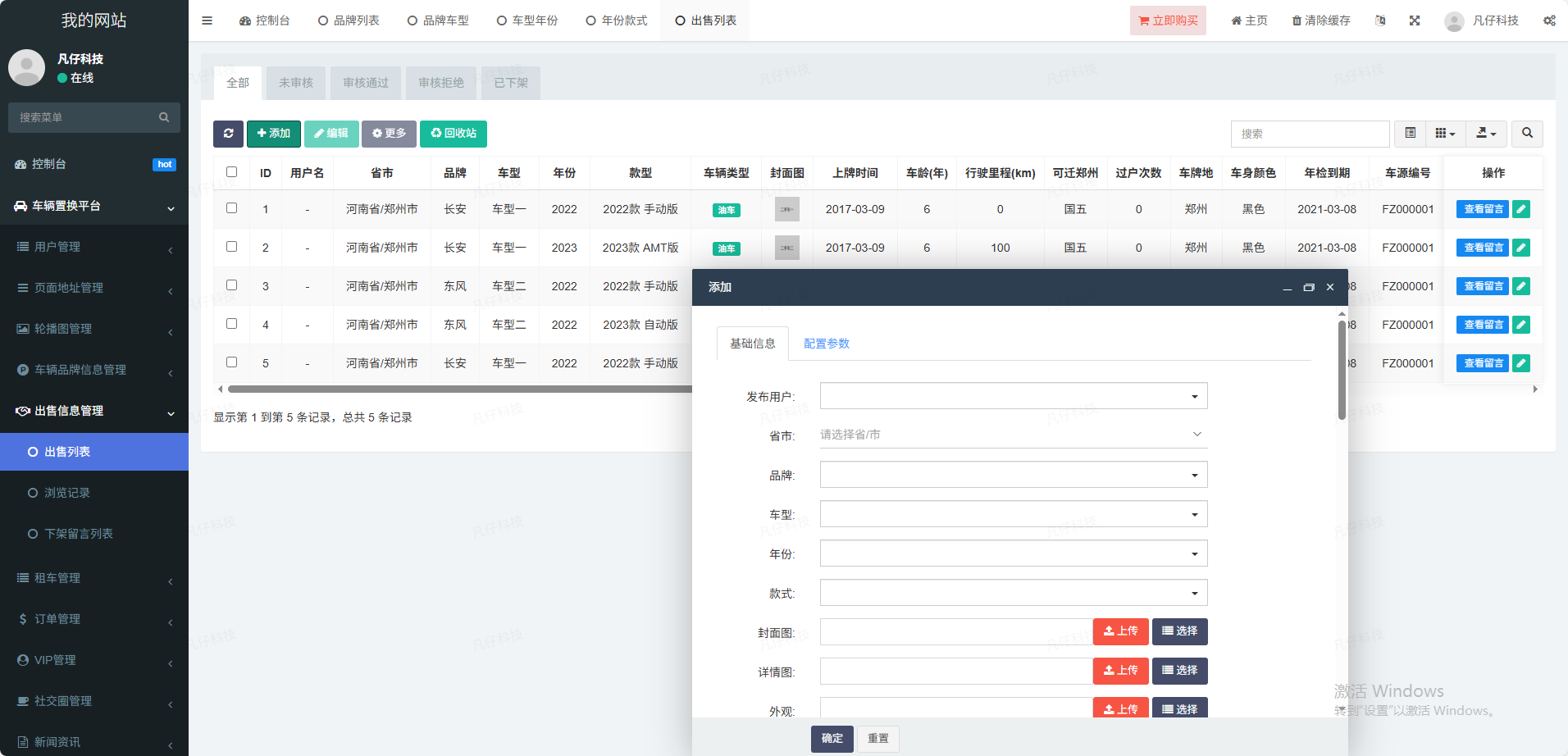
Task: Click the green edit pencil for row 1
Action: [x=1521, y=209]
